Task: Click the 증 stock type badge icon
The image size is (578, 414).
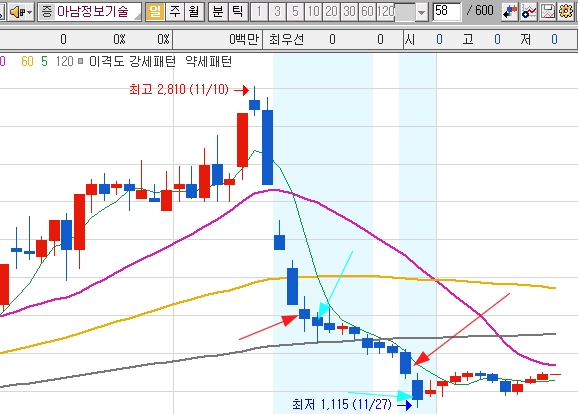Action: point(46,12)
